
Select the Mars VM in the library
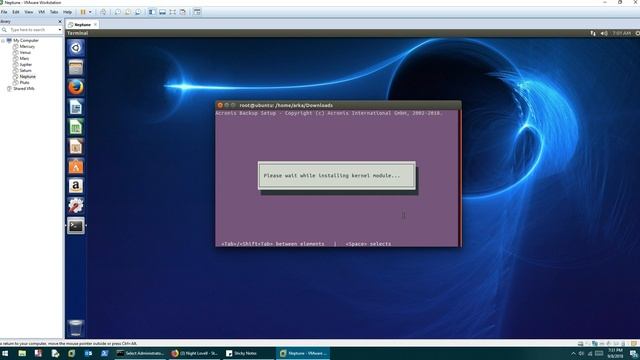(24, 58)
